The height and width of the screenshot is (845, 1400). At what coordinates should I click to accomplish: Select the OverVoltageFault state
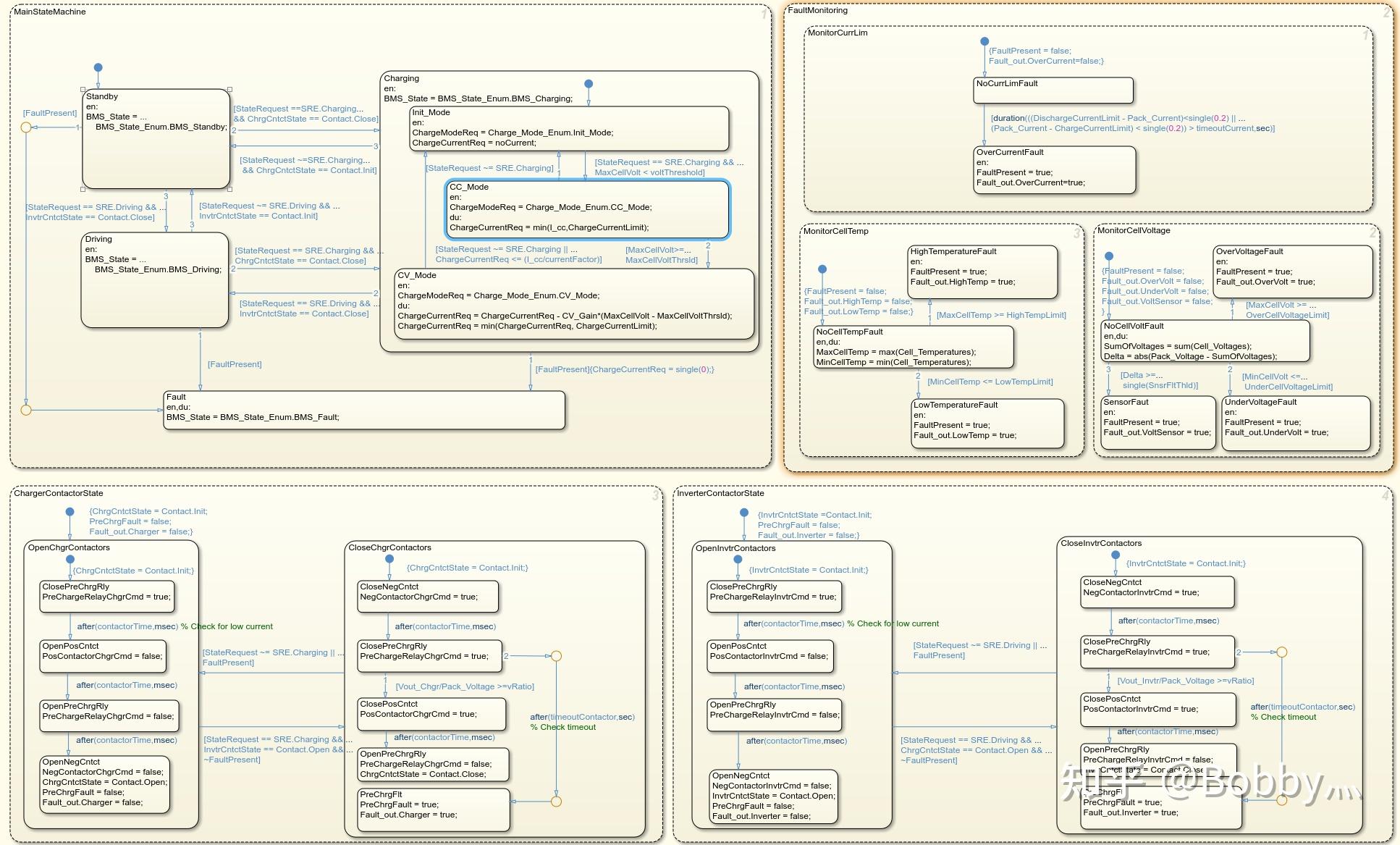click(1292, 272)
